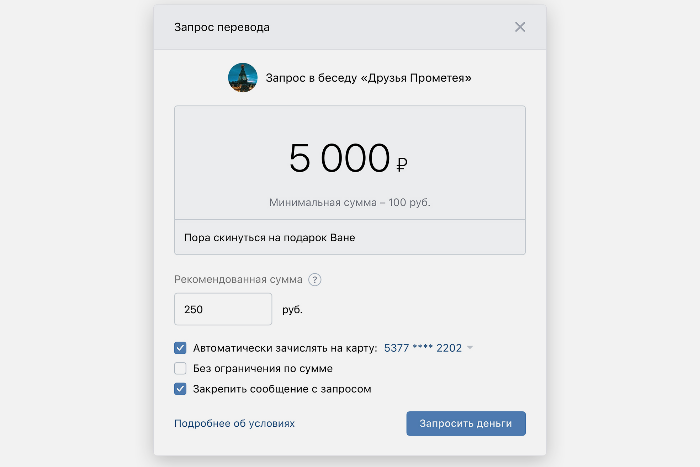
Task: Click the Друзья Прометея conversation avatar
Action: point(242,77)
